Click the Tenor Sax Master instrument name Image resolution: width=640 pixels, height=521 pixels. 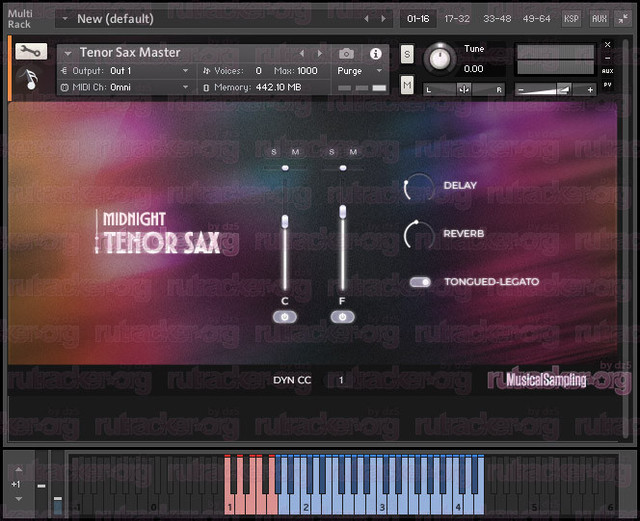pyautogui.click(x=130, y=53)
